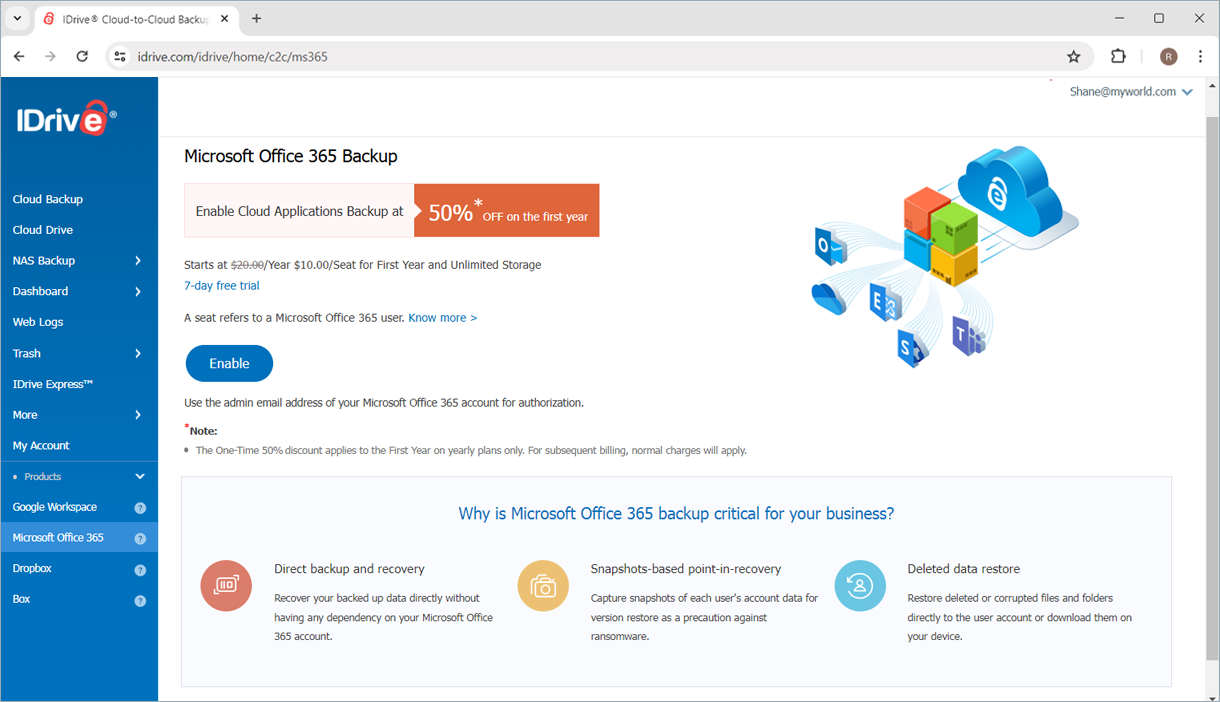The height and width of the screenshot is (702, 1220).
Task: Open the tab search dropdown arrow
Action: pos(17,18)
